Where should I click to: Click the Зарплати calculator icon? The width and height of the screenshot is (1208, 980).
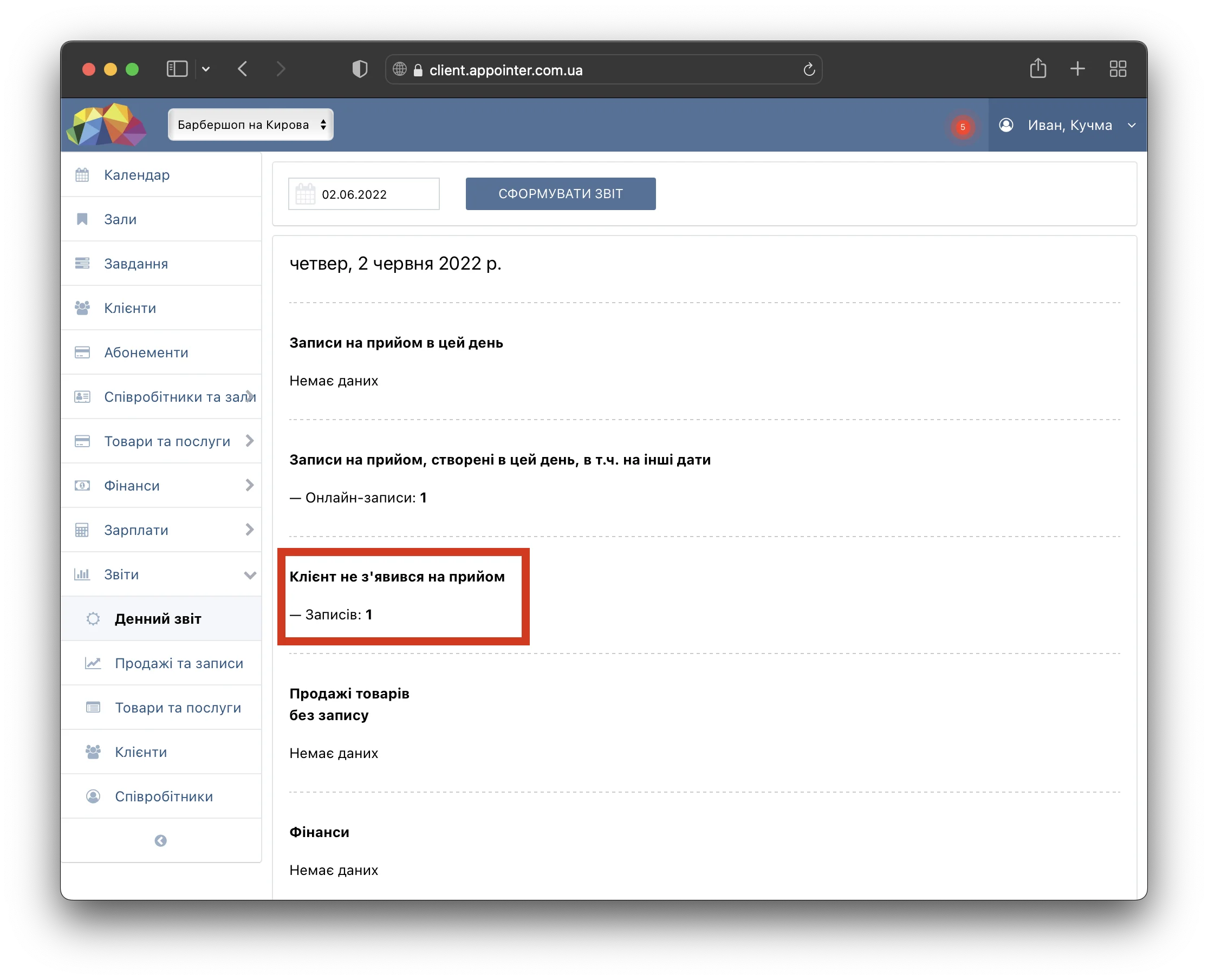coord(82,531)
